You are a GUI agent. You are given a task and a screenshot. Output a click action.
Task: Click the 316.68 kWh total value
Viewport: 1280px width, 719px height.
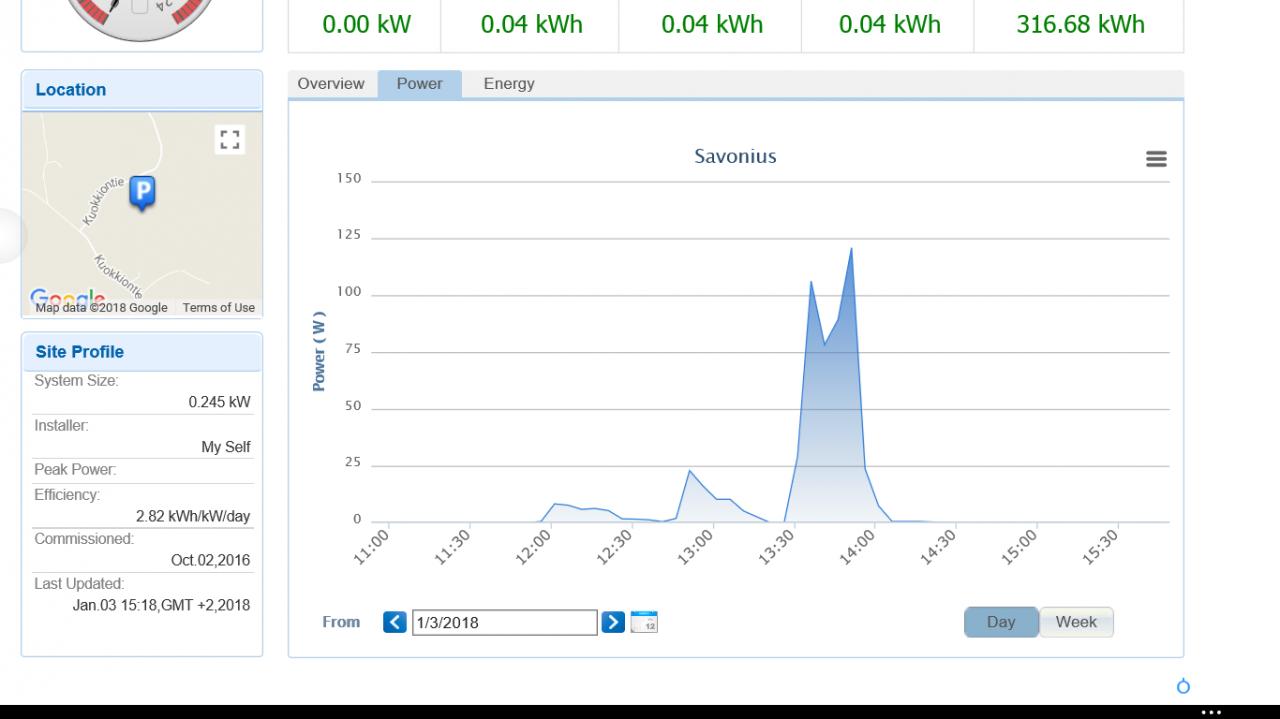[1080, 25]
